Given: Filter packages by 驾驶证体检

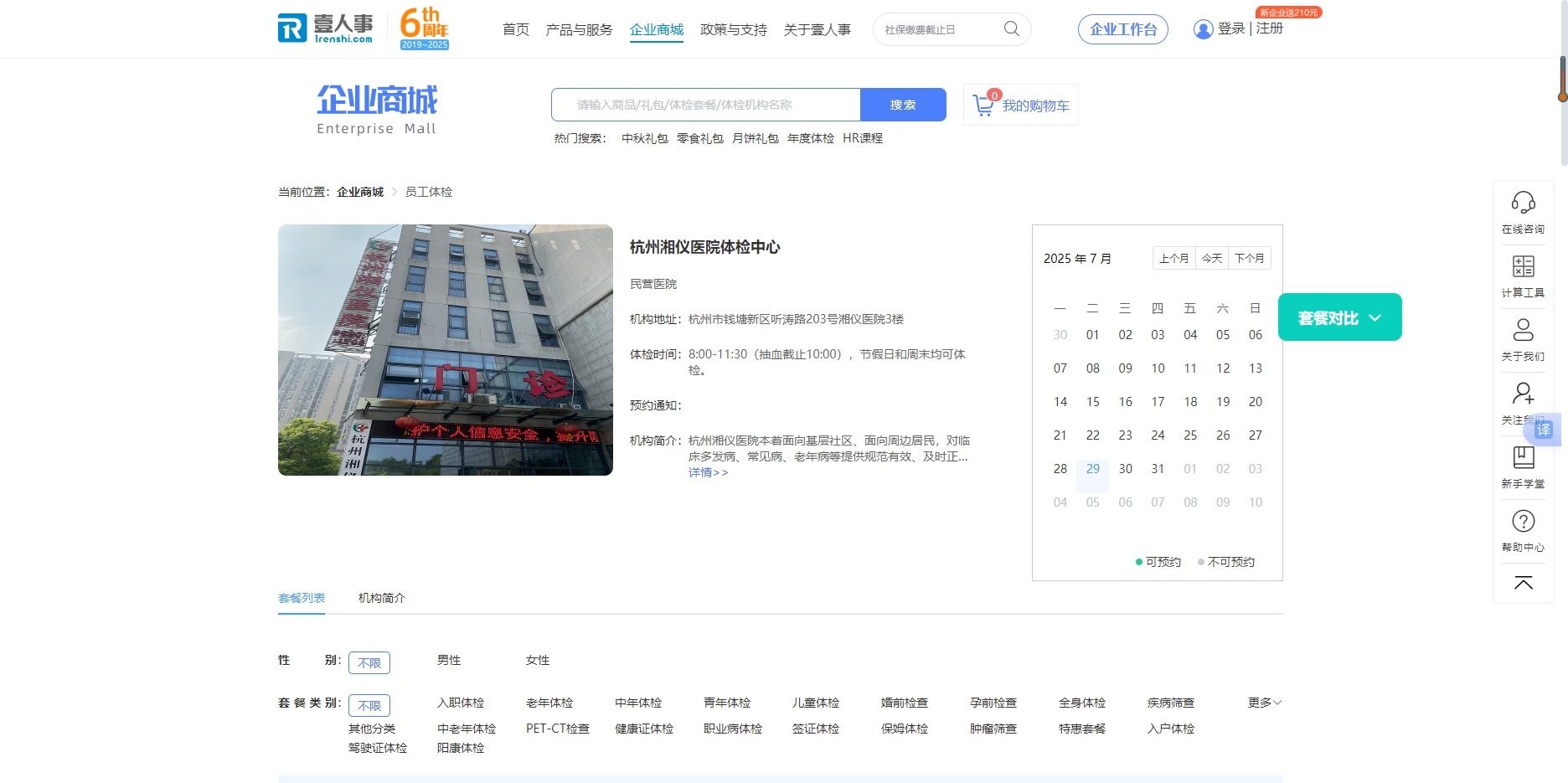Looking at the screenshot, I should tap(378, 748).
